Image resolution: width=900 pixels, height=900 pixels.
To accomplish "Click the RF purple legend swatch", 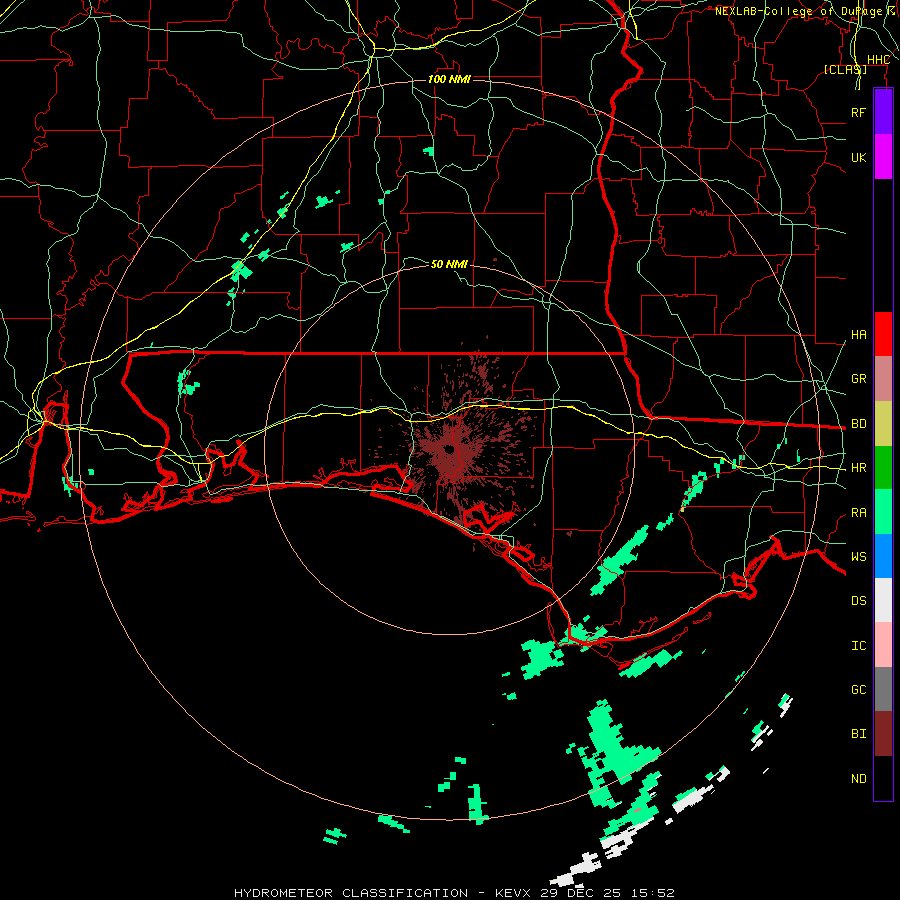I will pos(883,112).
